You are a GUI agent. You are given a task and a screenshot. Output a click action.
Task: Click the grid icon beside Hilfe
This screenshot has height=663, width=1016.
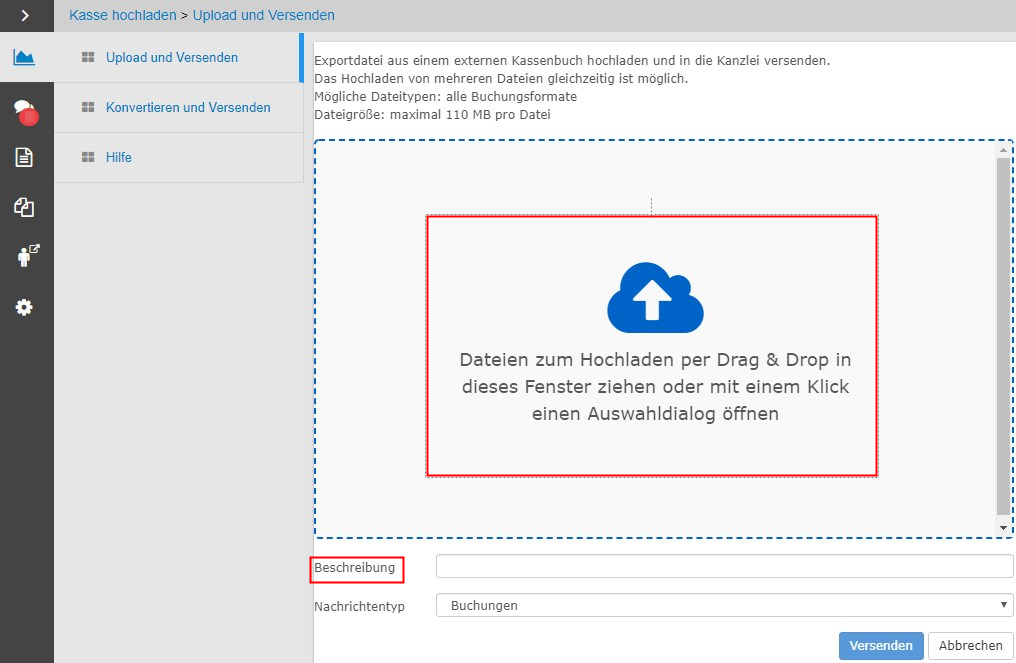click(88, 157)
